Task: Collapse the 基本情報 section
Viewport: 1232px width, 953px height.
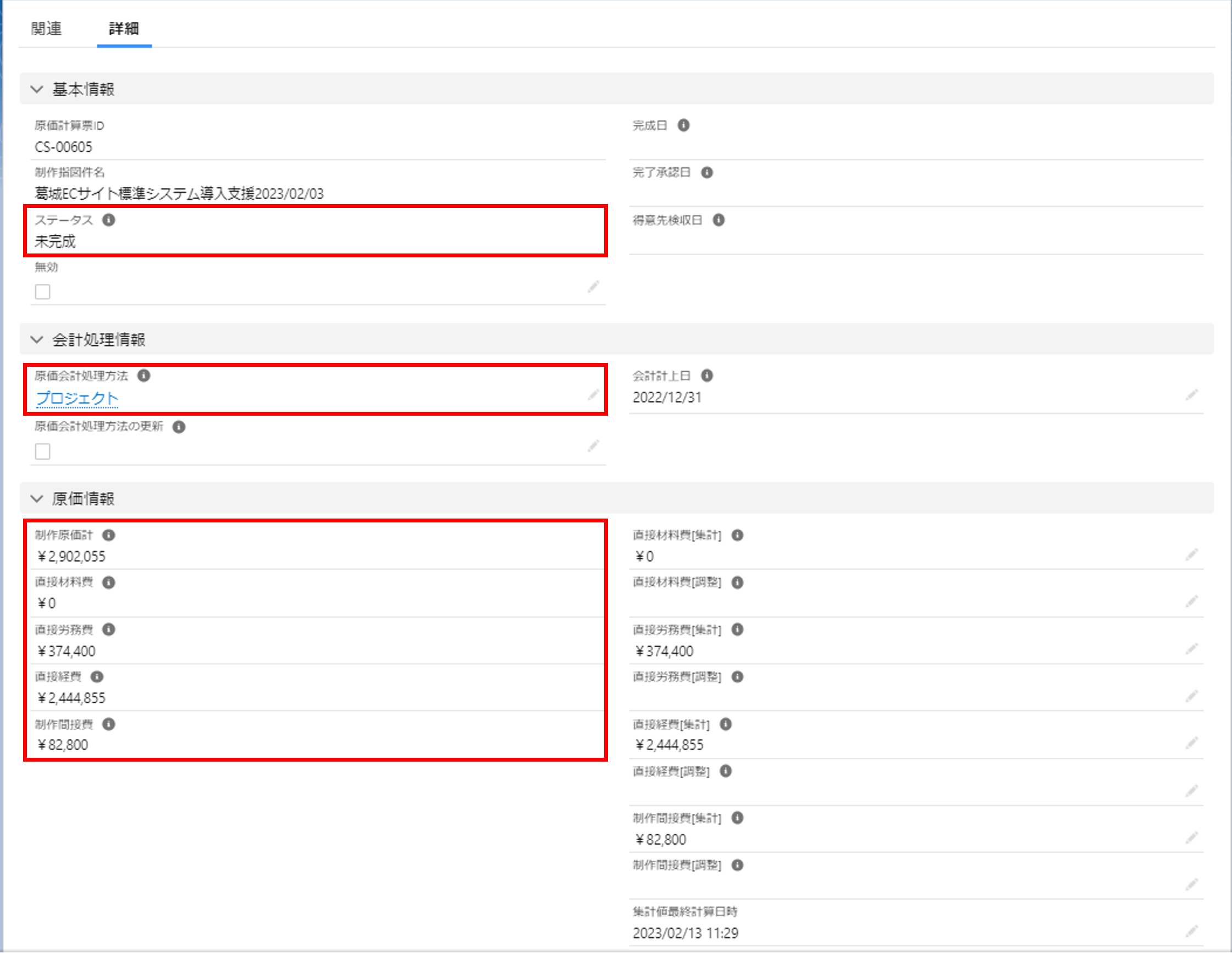Action: (x=37, y=89)
